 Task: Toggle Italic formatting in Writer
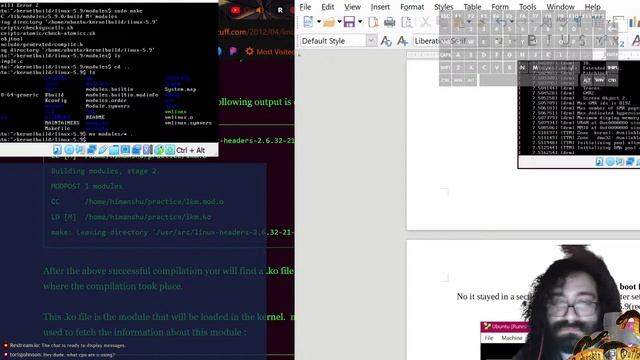point(549,40)
